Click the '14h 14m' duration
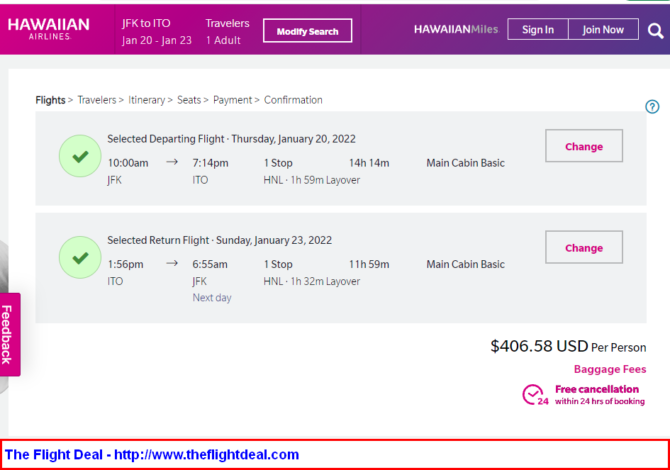The height and width of the screenshot is (470, 670). coord(369,163)
